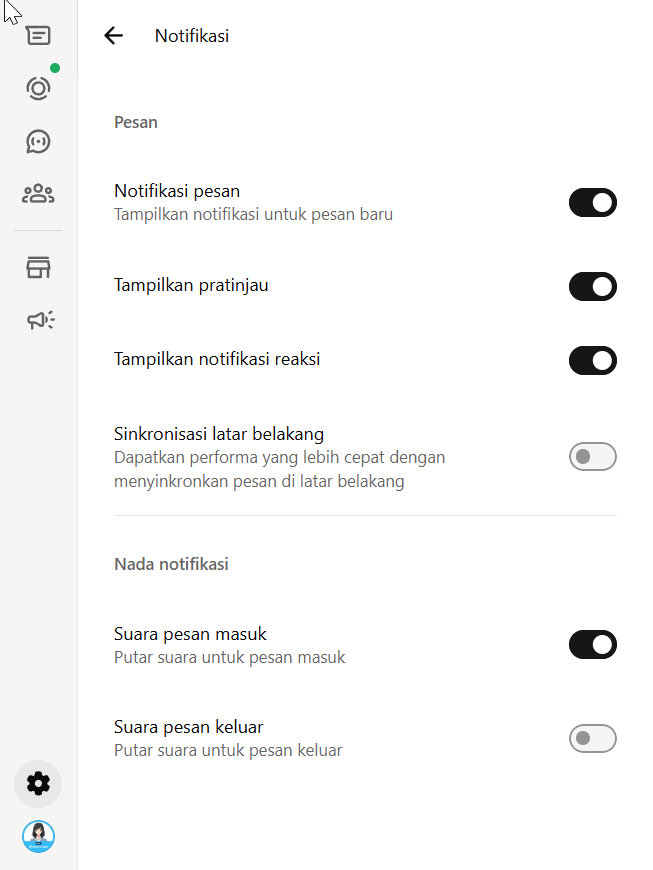Turn off the Tampilkan pratinjau switch

click(x=593, y=287)
